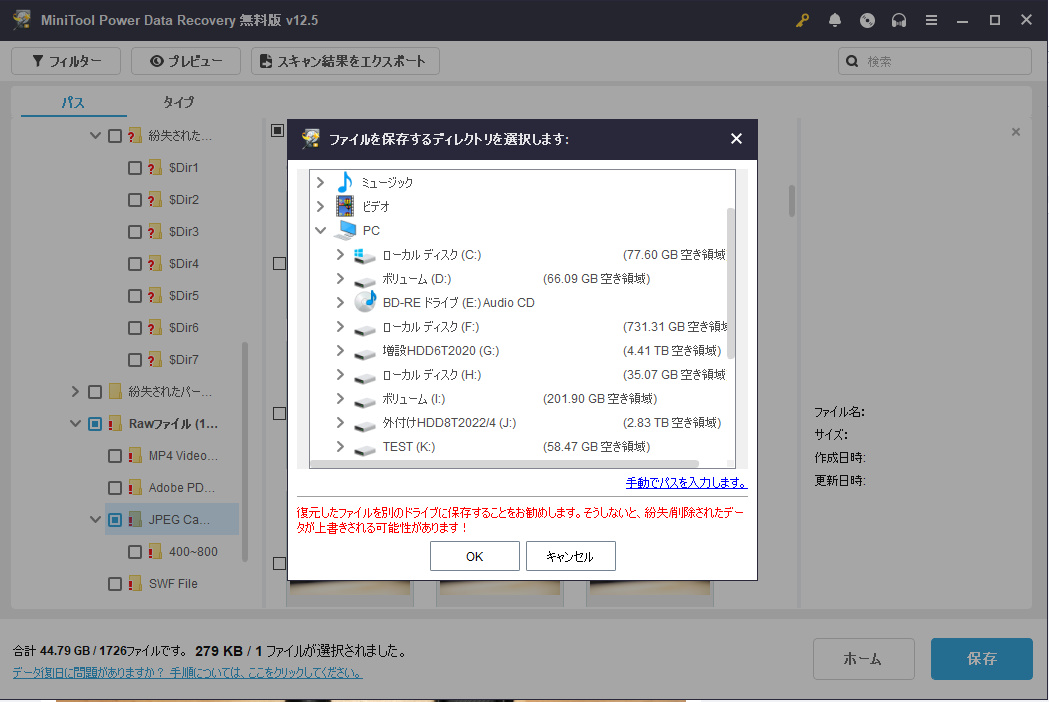Click the キャンセル button
Screen dimensions: 1049x702
[x=571, y=556]
